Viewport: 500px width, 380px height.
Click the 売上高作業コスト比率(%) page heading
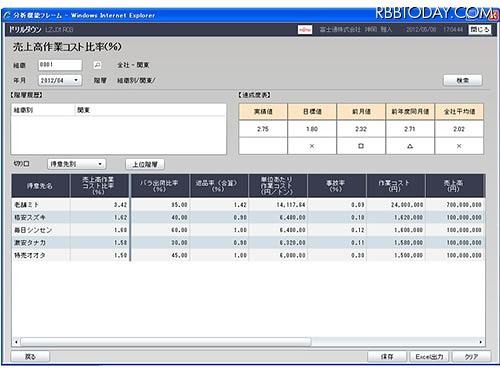(x=67, y=47)
